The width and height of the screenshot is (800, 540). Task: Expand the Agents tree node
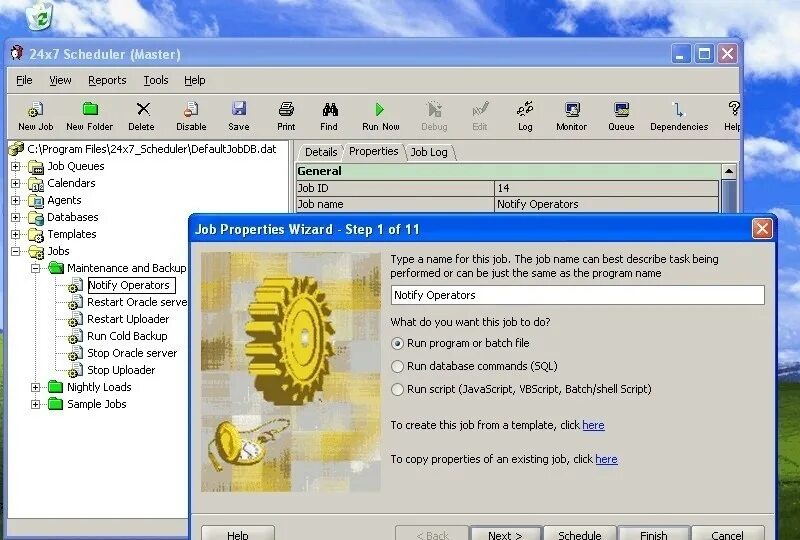point(16,201)
